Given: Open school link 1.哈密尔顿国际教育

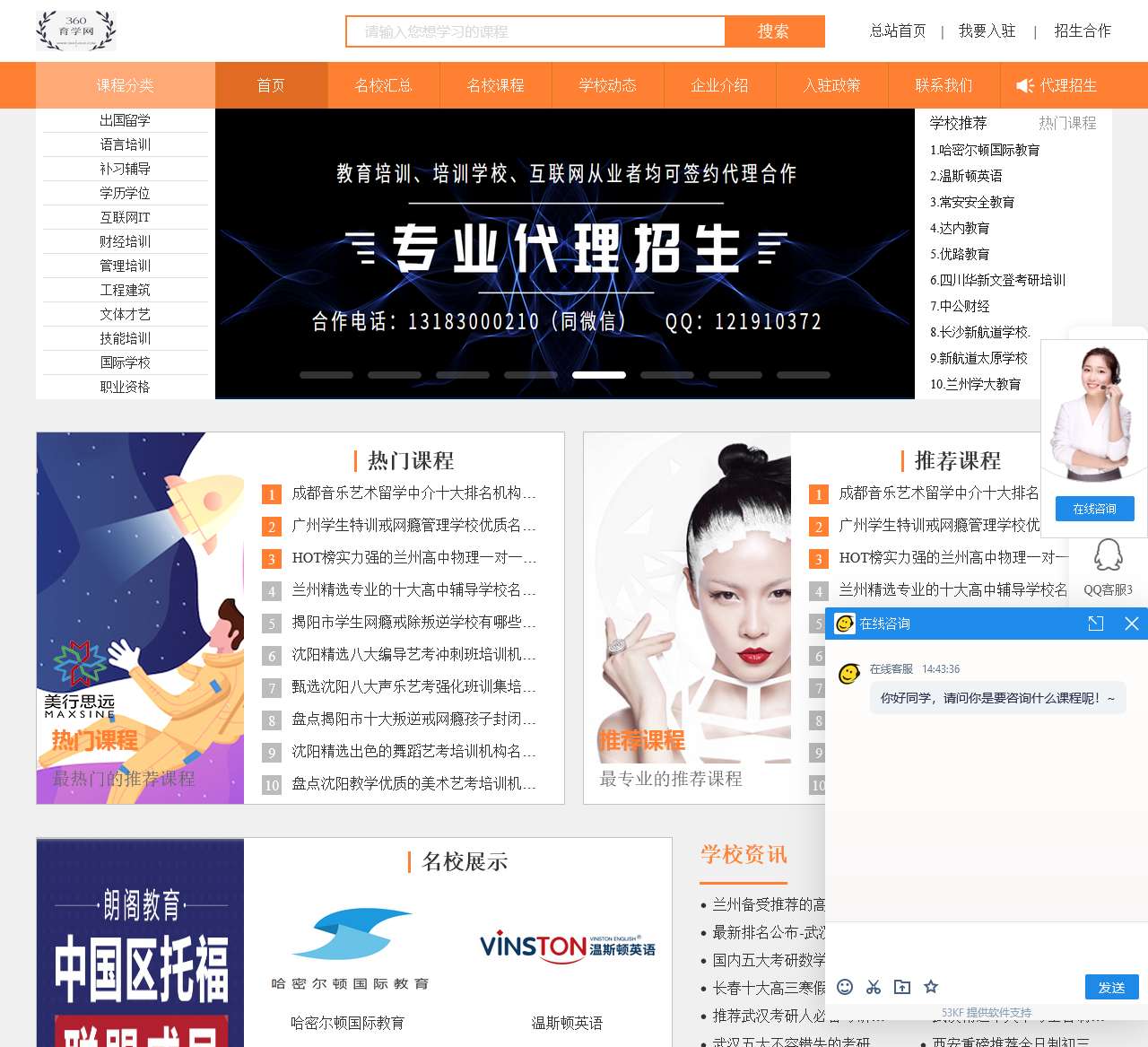Looking at the screenshot, I should (x=985, y=150).
